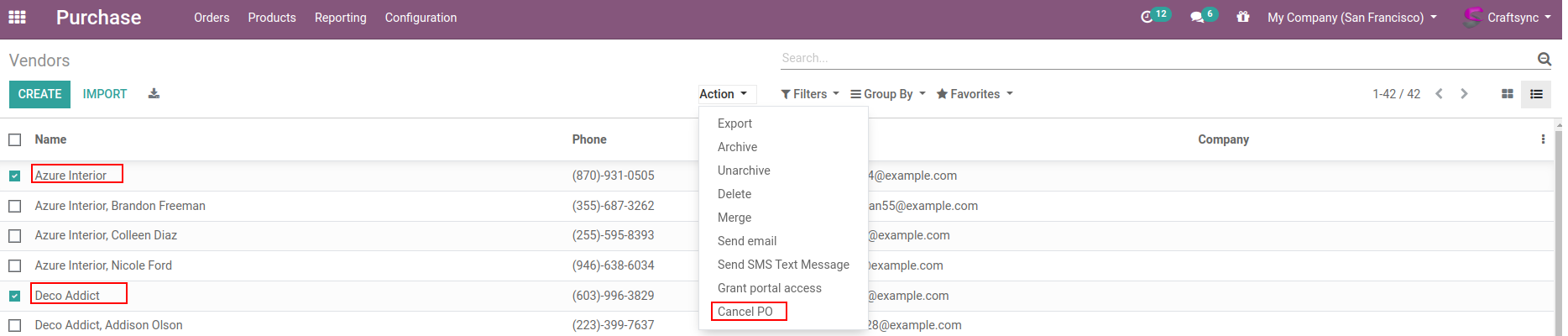Choose Archive in the Action menu
The image size is (1568, 336).
[x=737, y=147]
